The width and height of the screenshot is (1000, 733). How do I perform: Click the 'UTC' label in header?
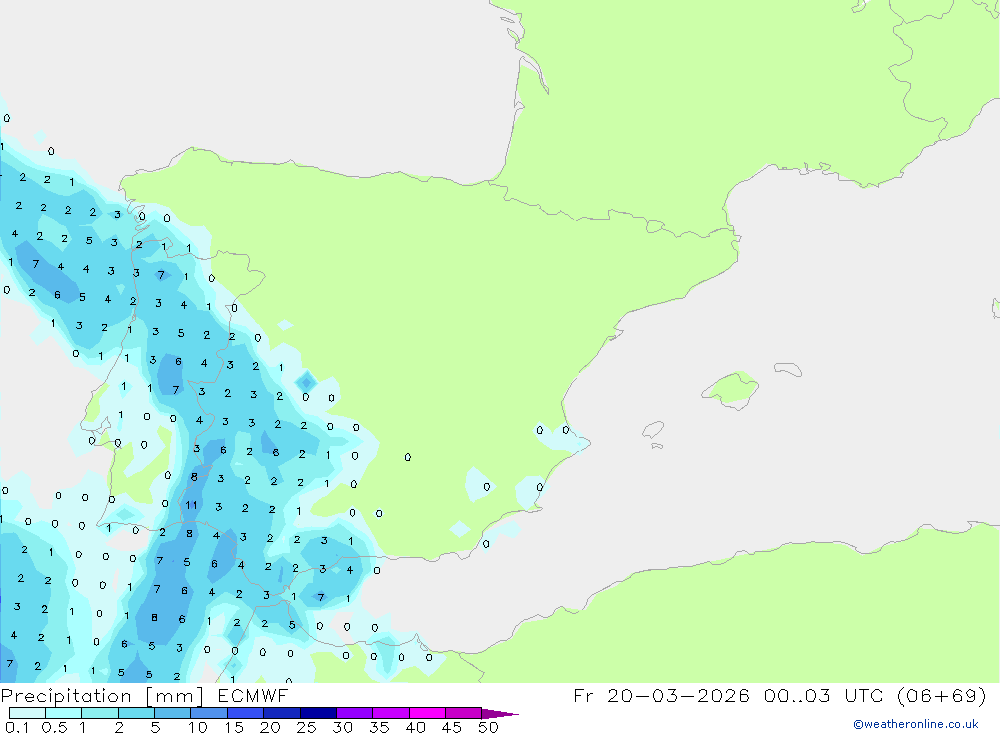coord(865,695)
